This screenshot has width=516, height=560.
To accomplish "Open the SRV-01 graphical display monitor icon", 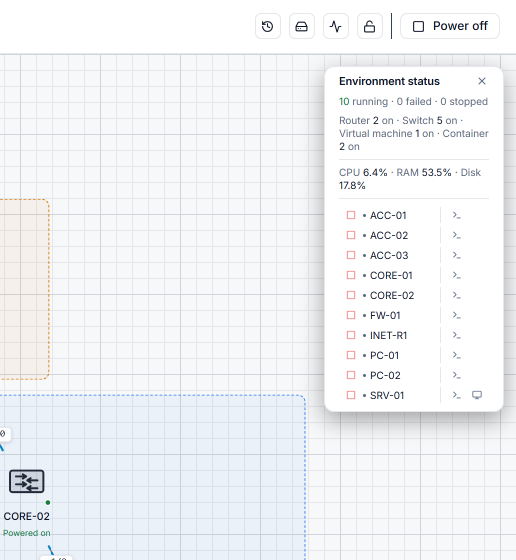I will click(477, 395).
